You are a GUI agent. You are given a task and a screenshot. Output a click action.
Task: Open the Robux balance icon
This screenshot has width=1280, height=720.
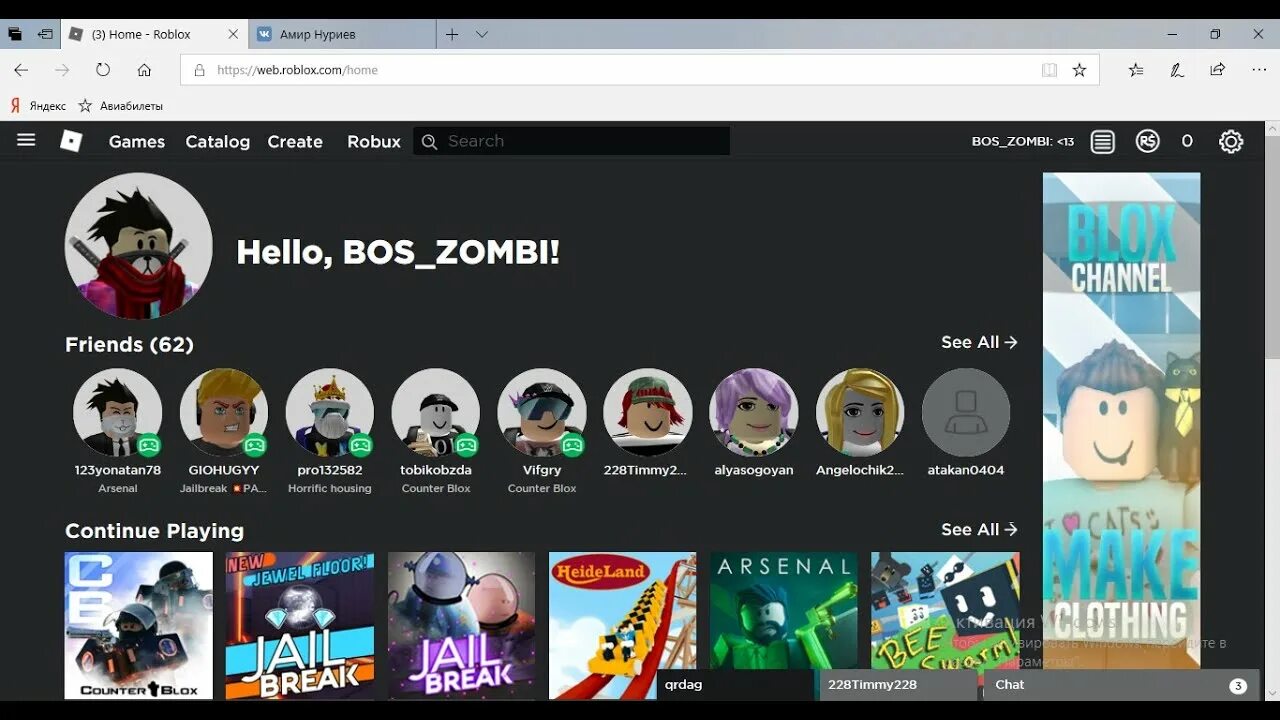click(1148, 141)
